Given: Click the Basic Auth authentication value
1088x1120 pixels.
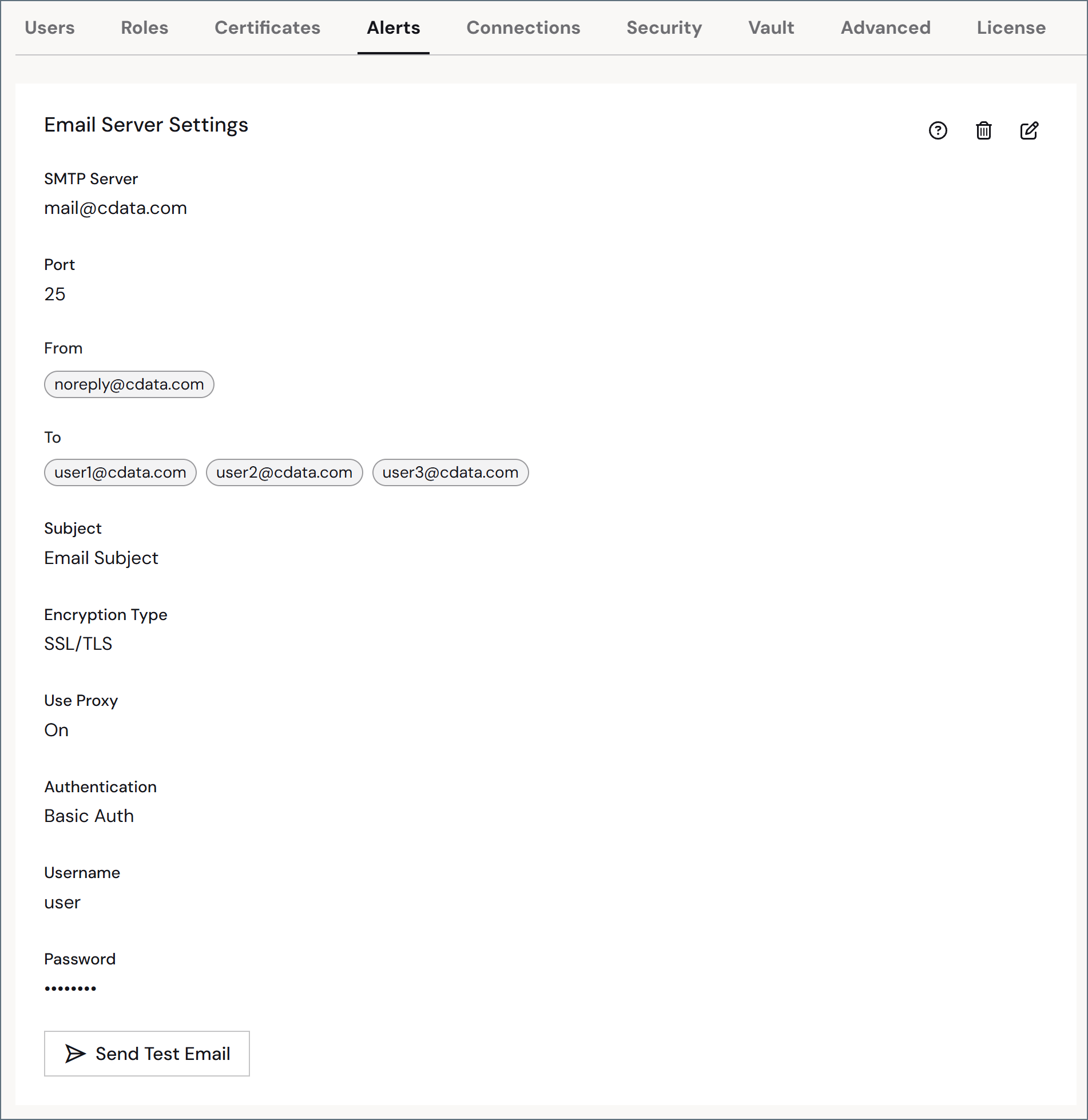Looking at the screenshot, I should coord(89,816).
